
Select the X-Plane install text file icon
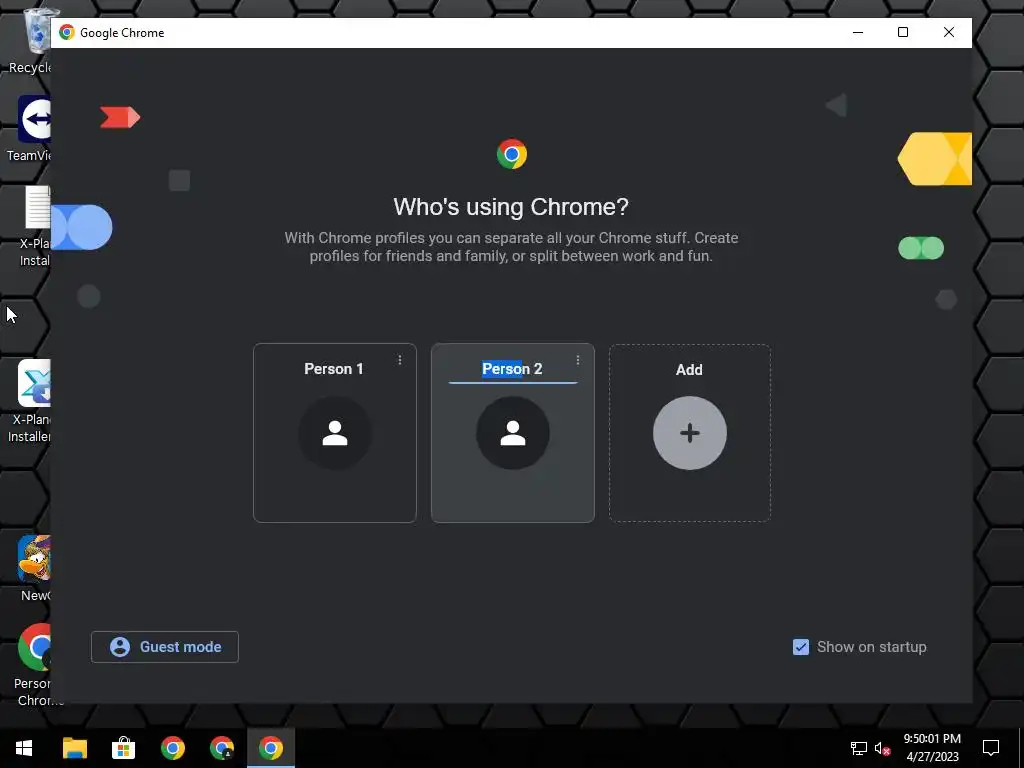34,227
